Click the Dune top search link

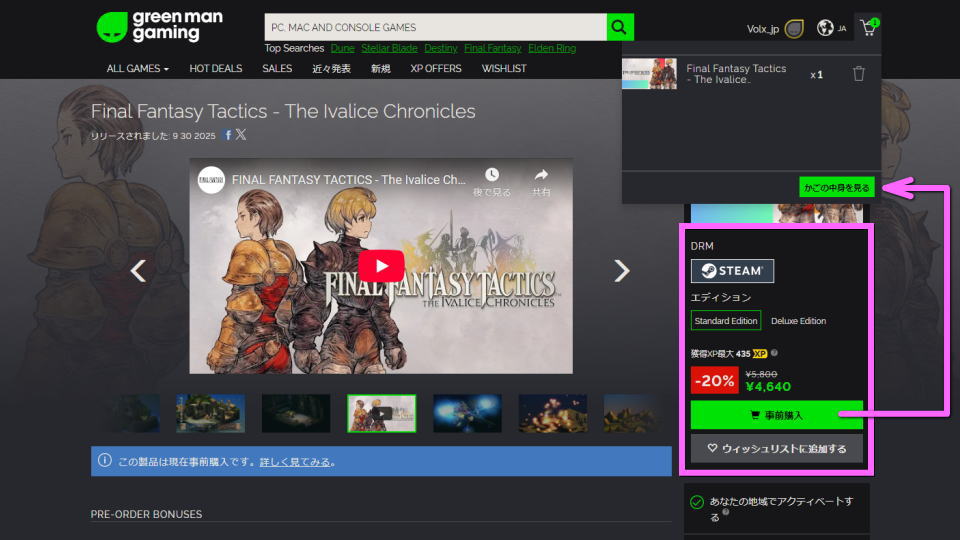(x=343, y=48)
